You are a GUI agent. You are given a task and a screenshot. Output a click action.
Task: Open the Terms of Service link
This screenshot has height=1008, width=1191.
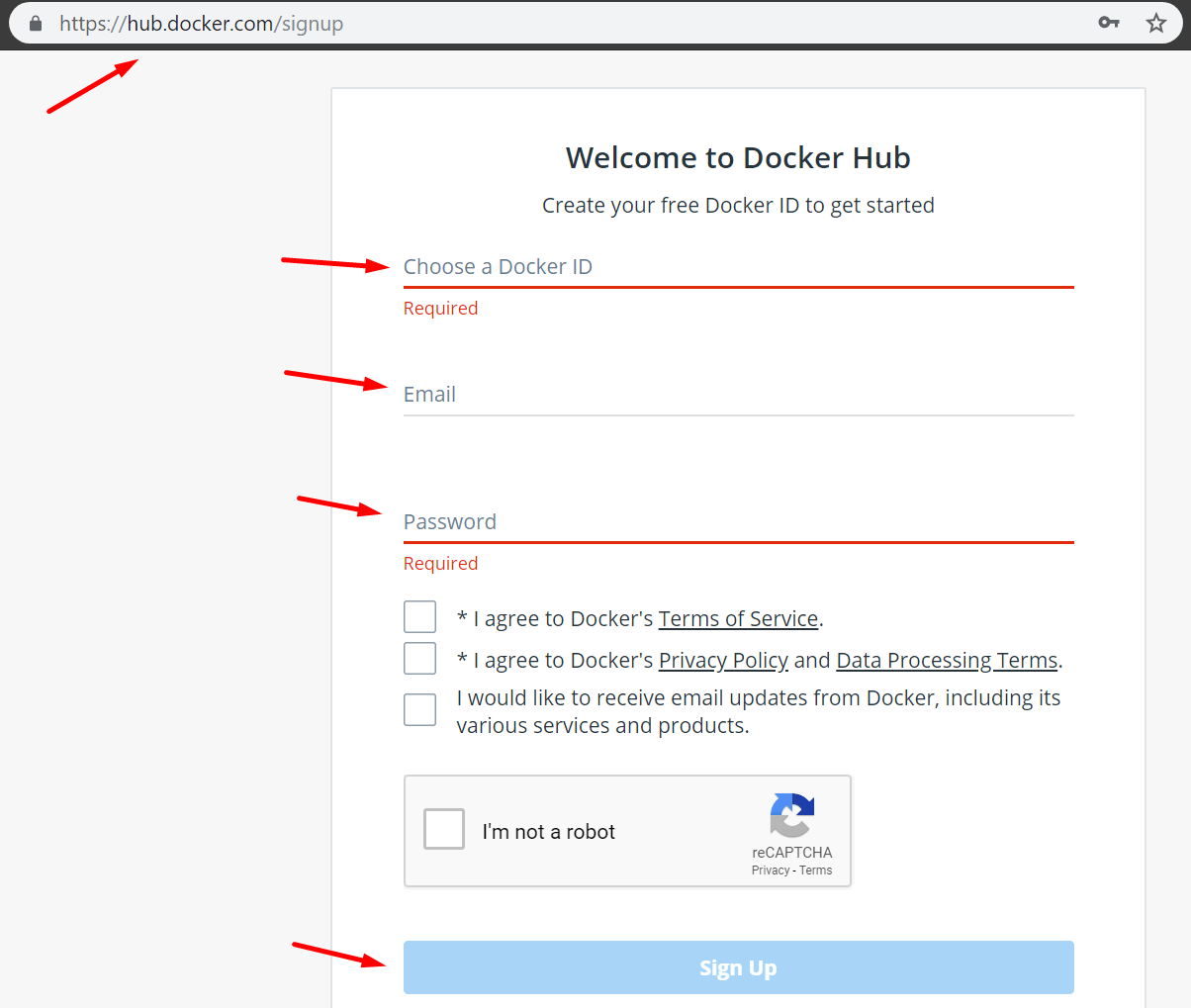(x=739, y=619)
